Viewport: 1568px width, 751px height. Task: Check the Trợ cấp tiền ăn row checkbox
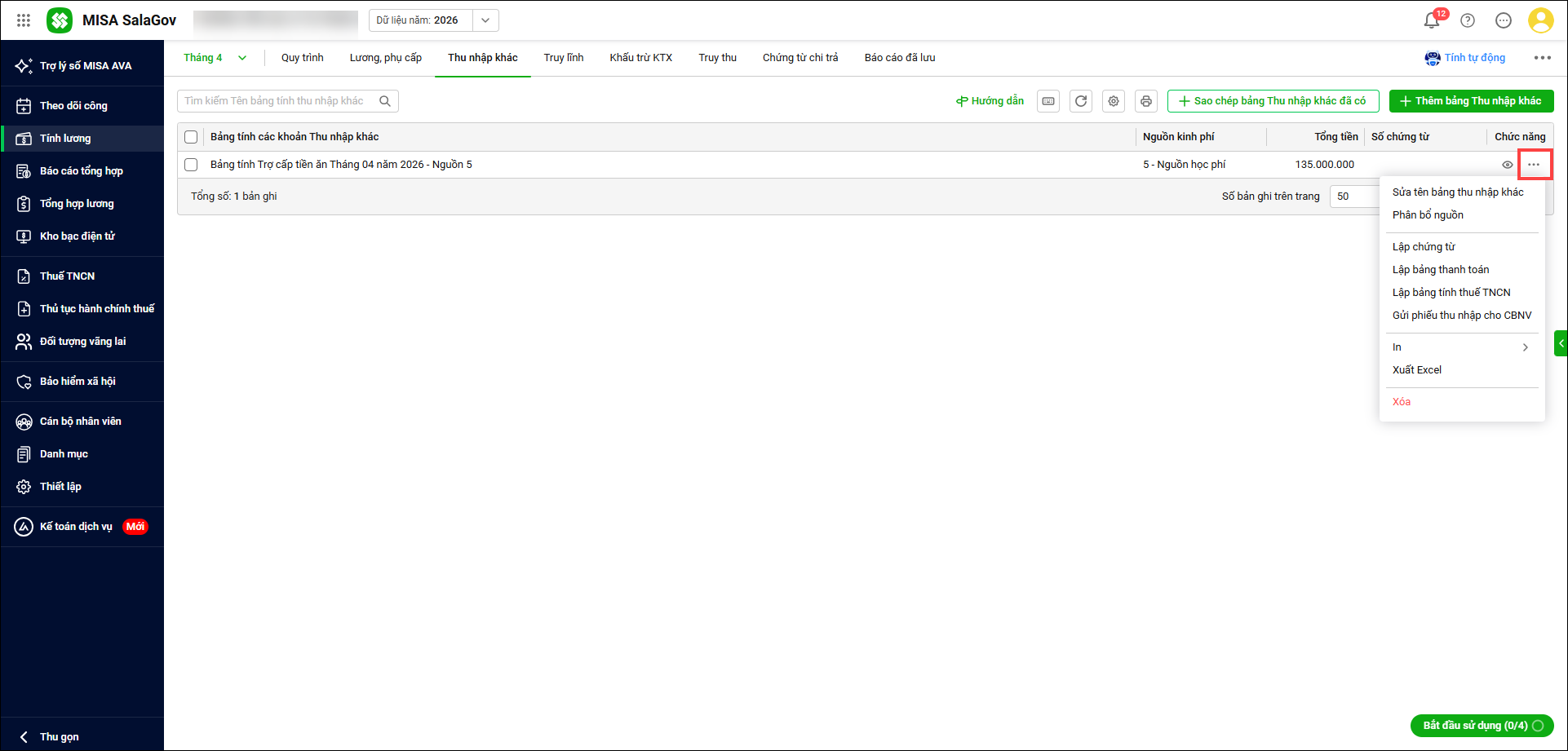coord(191,165)
